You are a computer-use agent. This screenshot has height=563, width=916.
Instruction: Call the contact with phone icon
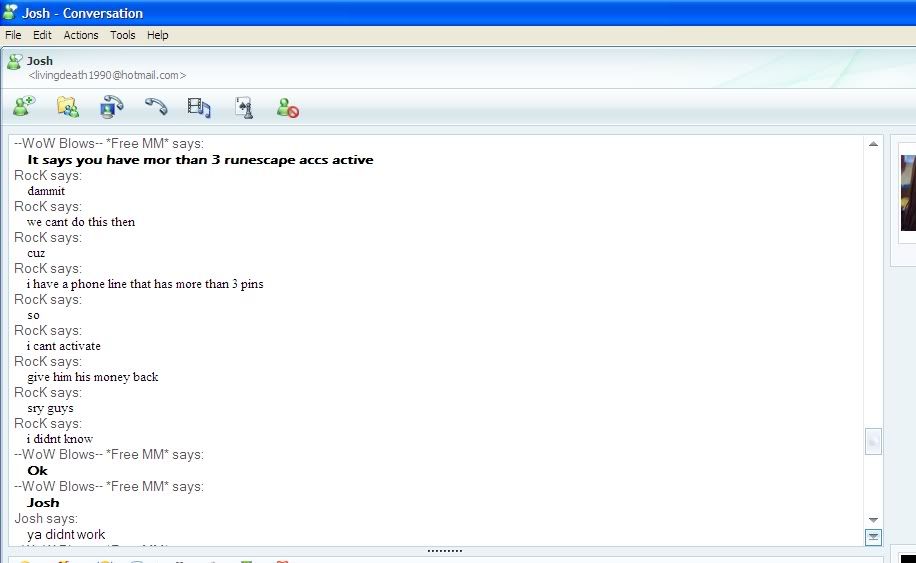pyautogui.click(x=156, y=106)
